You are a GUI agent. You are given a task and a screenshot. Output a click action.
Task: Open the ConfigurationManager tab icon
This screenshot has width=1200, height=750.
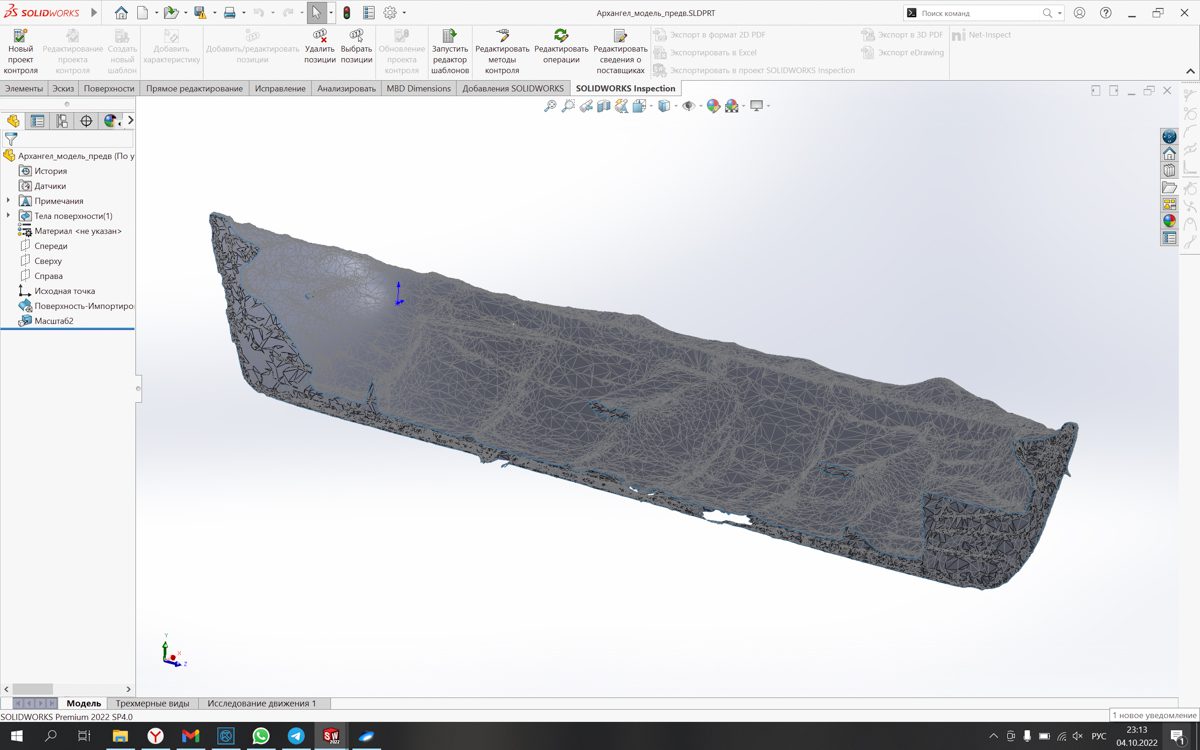[x=62, y=121]
